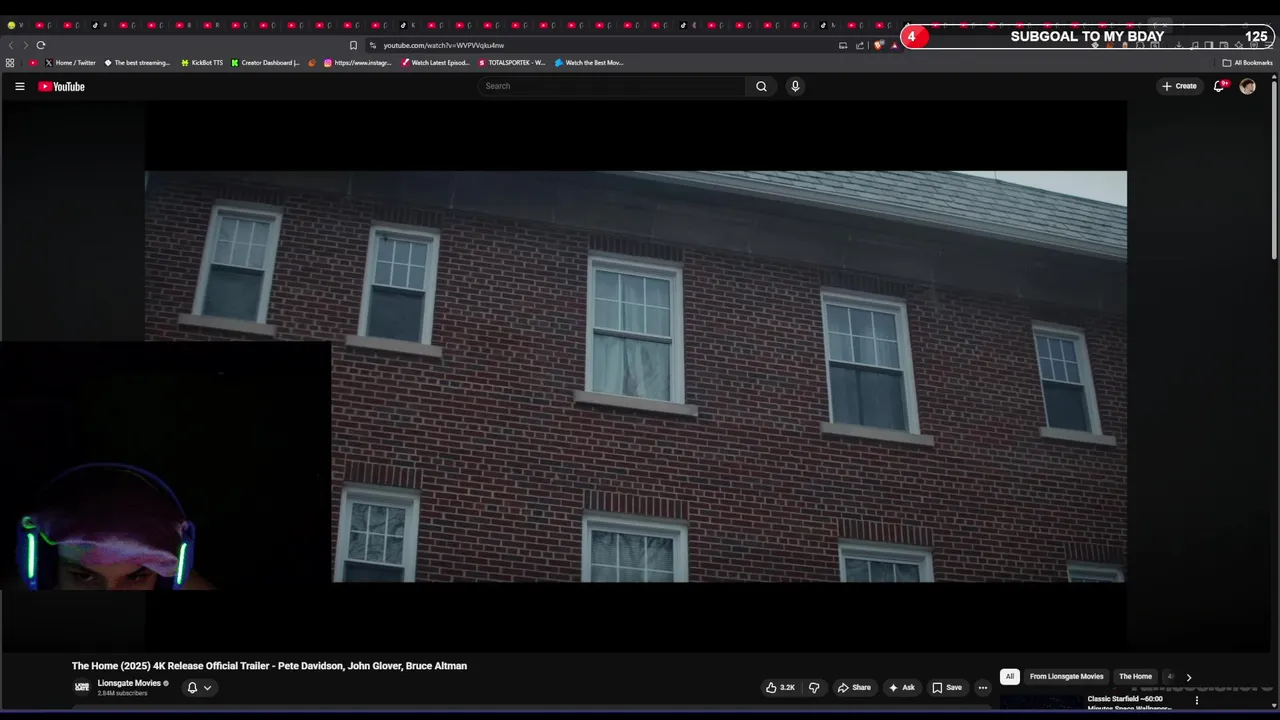Open the apps grid in bookmarks bar
This screenshot has width=1280, height=720.
(10, 62)
